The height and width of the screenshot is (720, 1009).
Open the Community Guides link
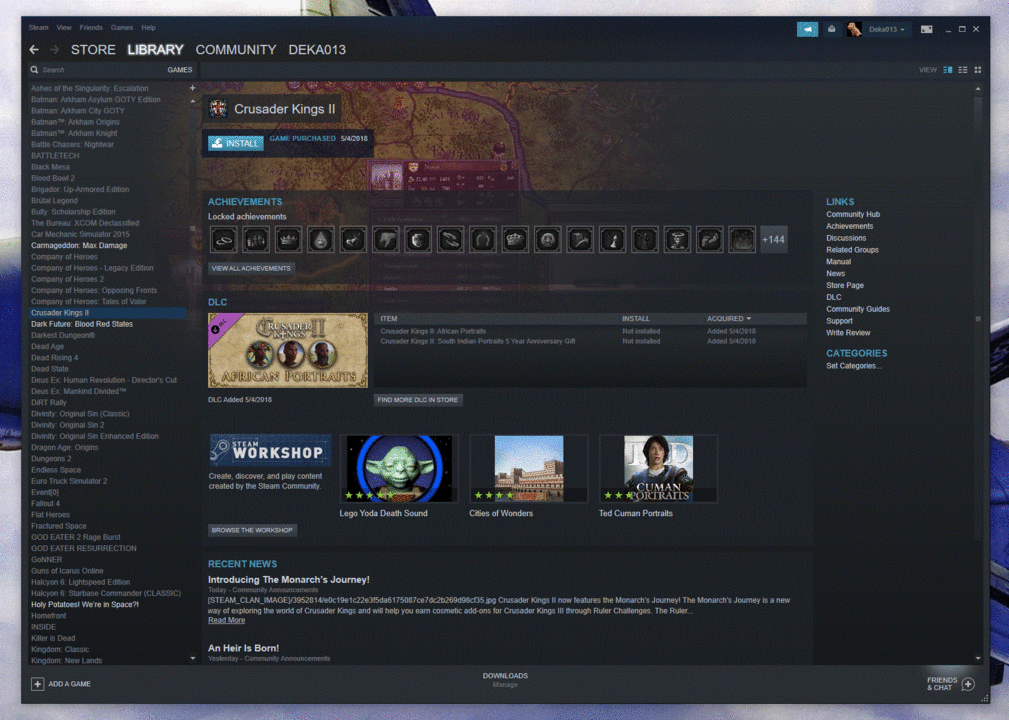858,309
